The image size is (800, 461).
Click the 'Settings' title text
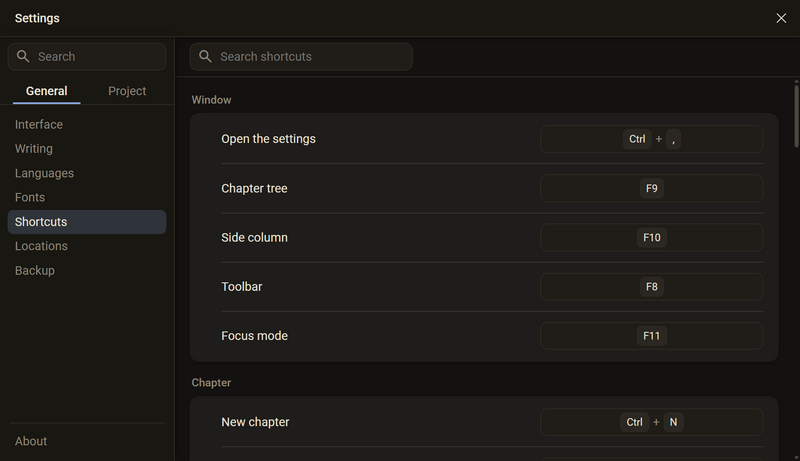37,18
